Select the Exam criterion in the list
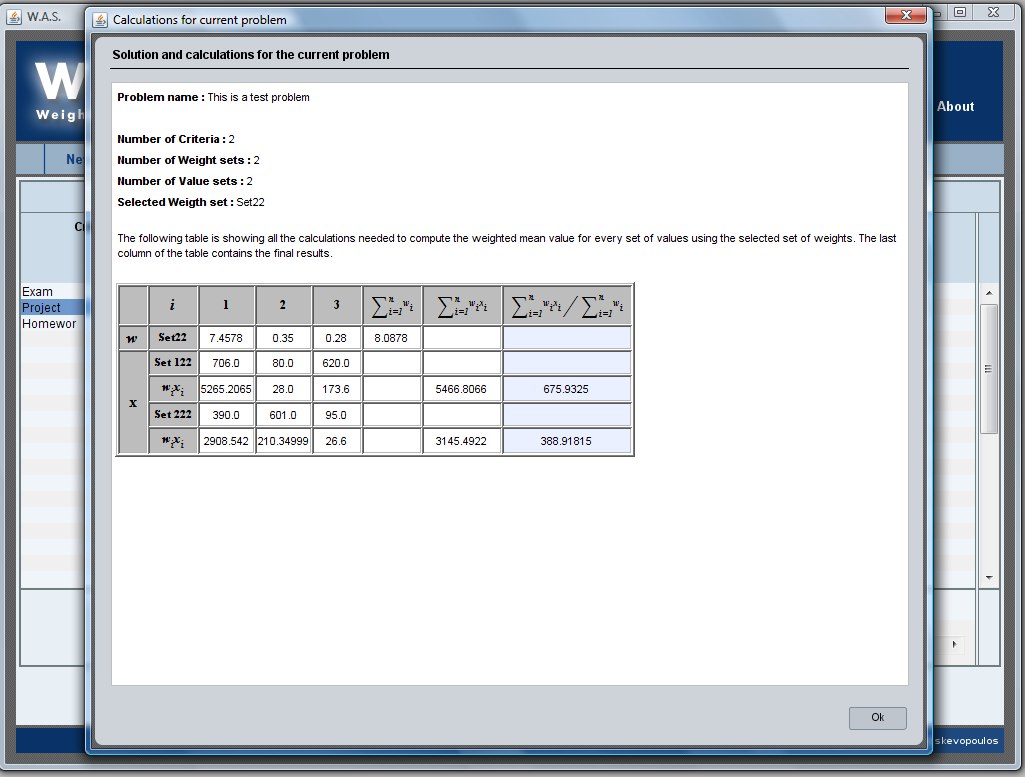1025x777 pixels. 38,292
